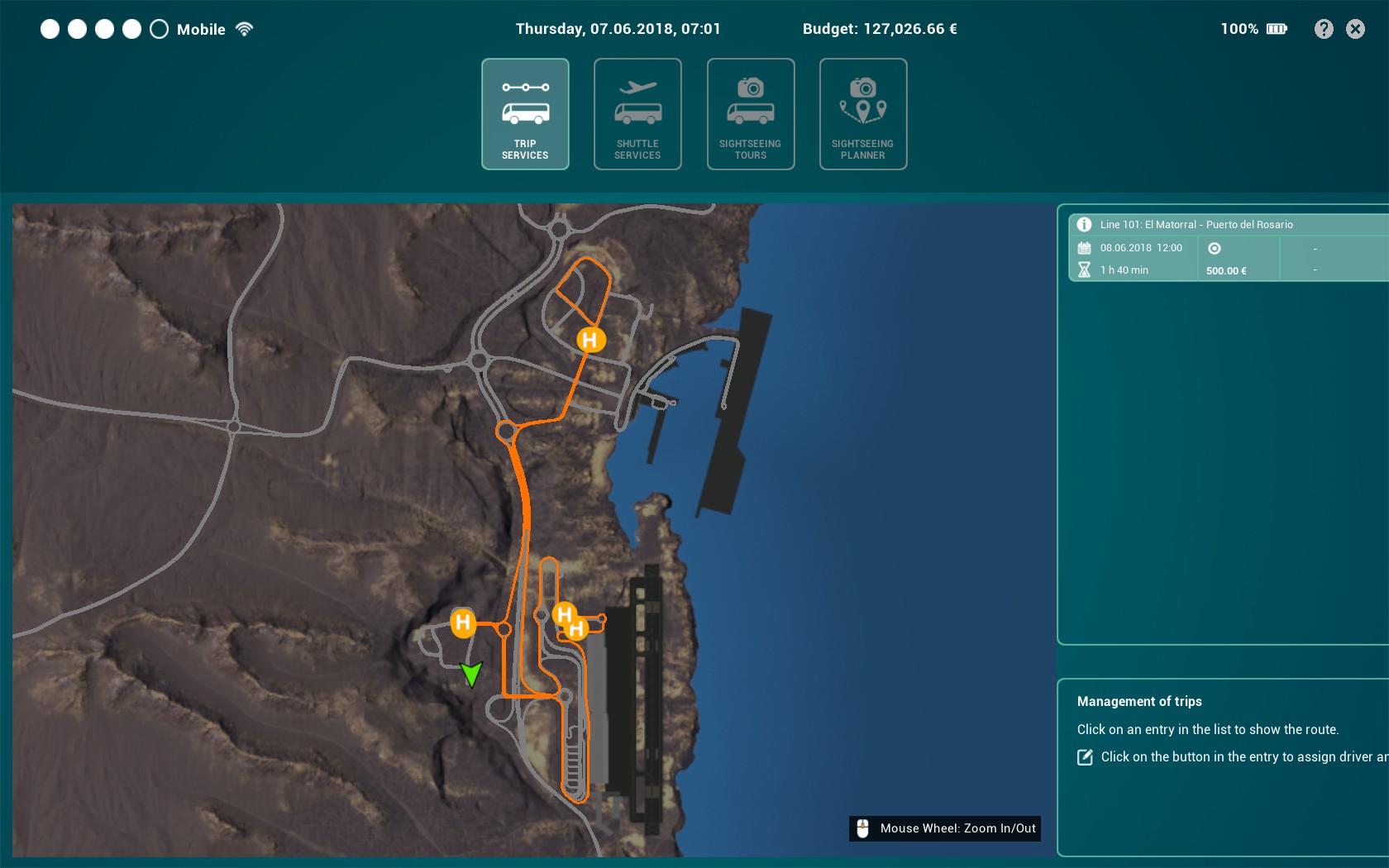Click the Budget amount display
The width and height of the screenshot is (1389, 868).
pyautogui.click(x=880, y=29)
